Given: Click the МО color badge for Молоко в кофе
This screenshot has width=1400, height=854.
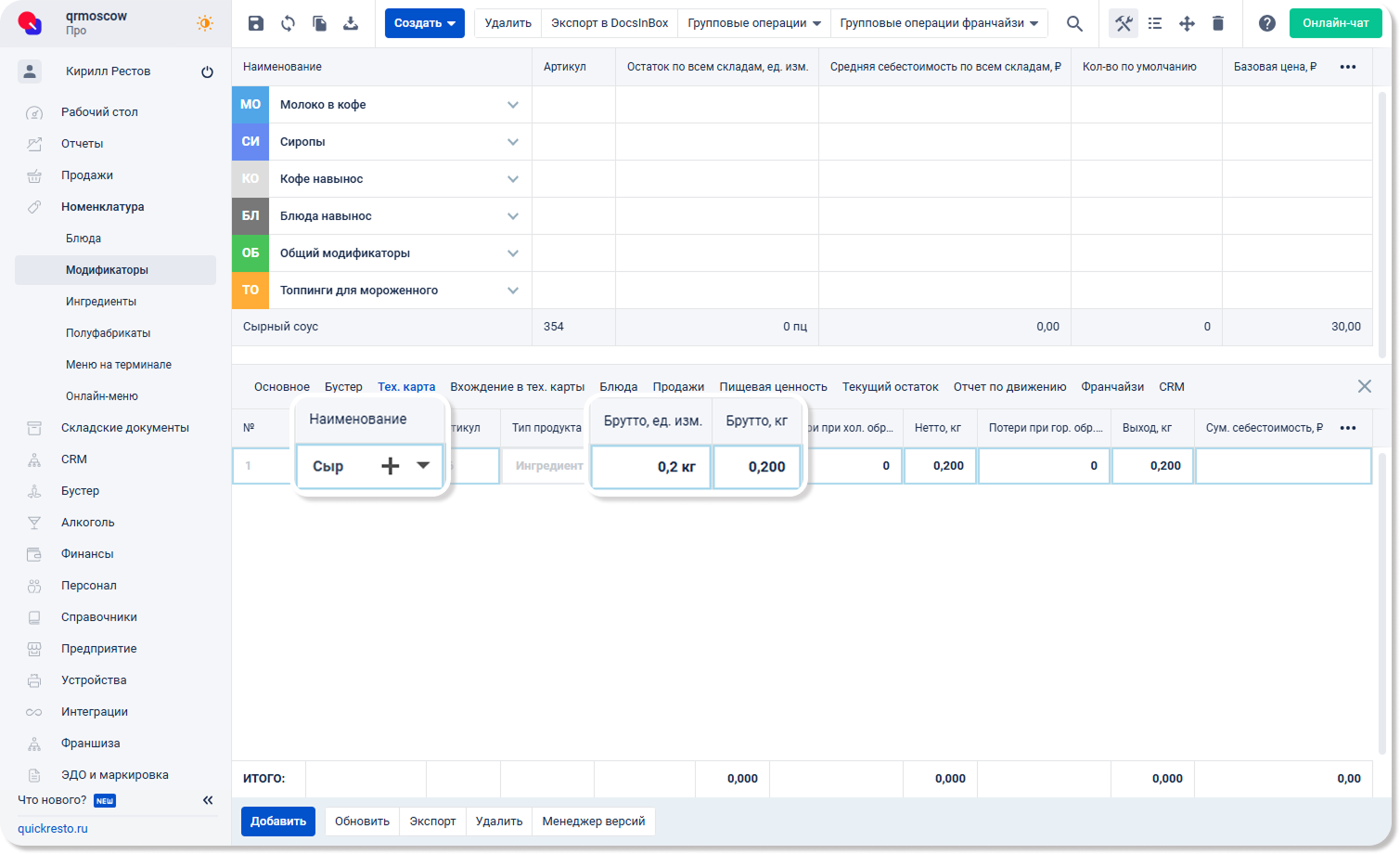Looking at the screenshot, I should tap(250, 105).
